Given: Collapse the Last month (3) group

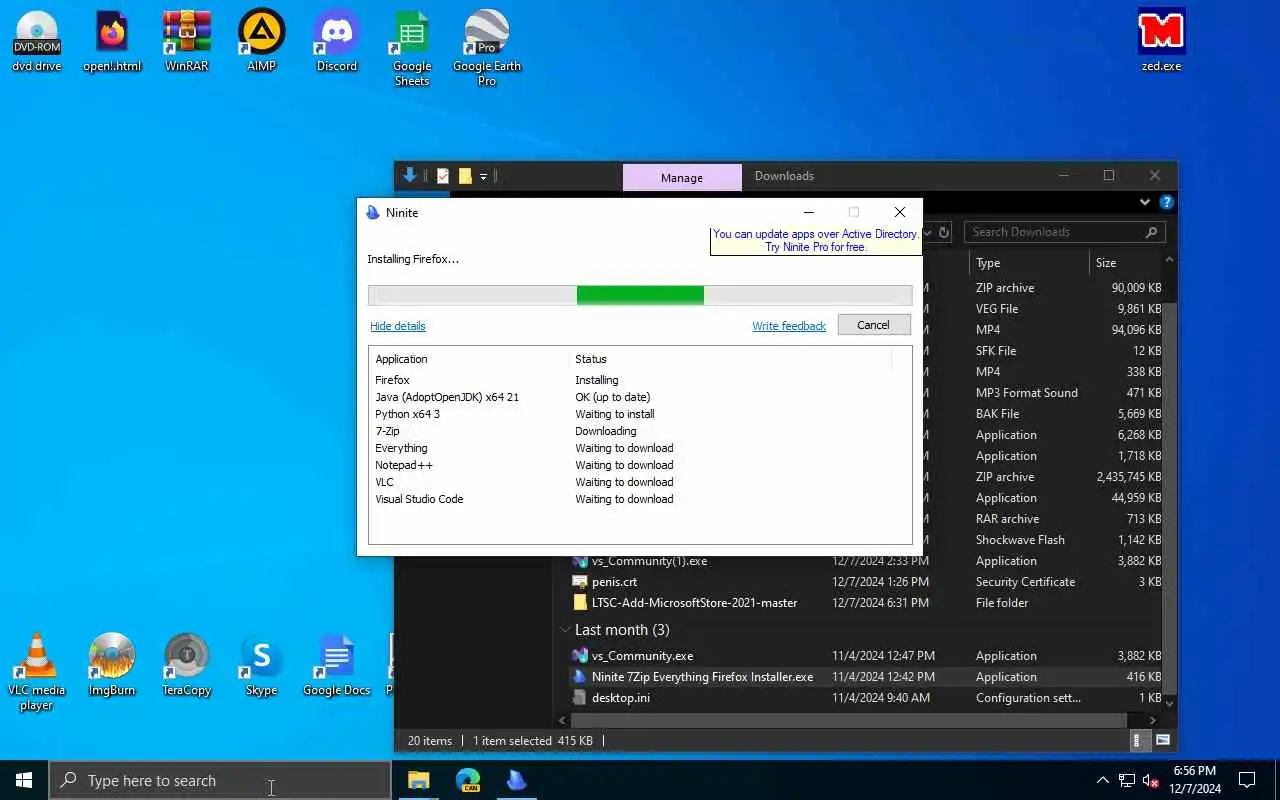Looking at the screenshot, I should pos(565,630).
